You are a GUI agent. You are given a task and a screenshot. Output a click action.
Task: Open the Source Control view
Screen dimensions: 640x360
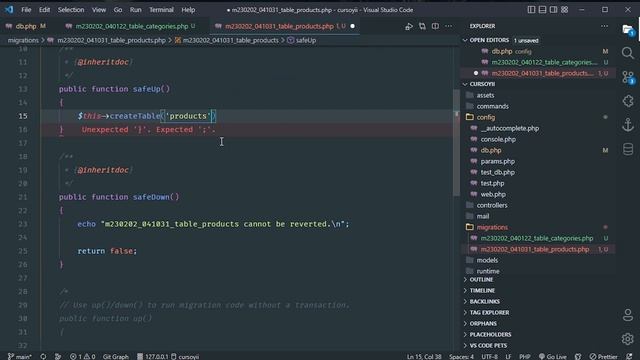(x=628, y=77)
